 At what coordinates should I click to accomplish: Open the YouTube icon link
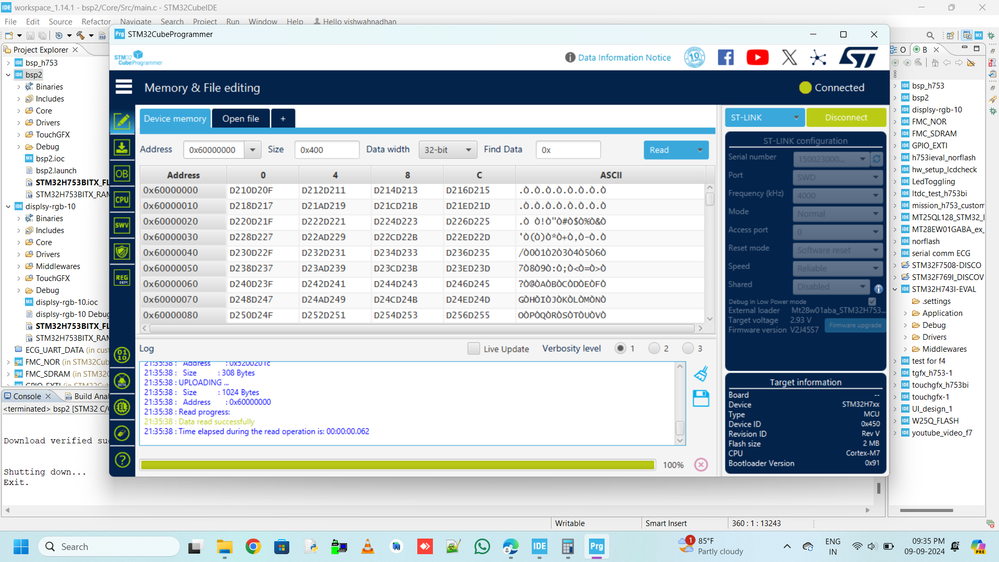tap(758, 57)
